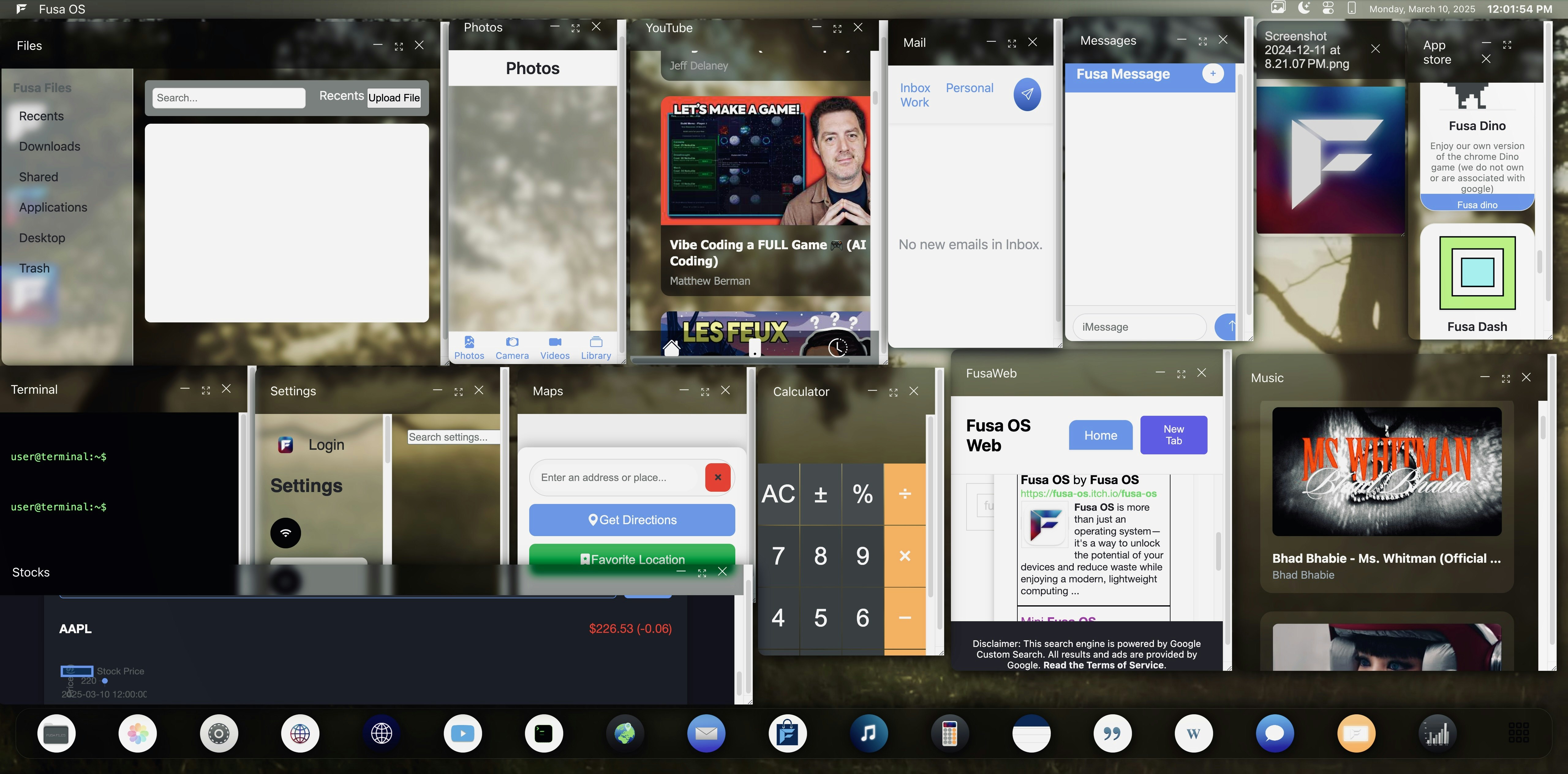Image resolution: width=1568 pixels, height=774 pixels.
Task: Open Files app from the dock
Action: [x=57, y=733]
